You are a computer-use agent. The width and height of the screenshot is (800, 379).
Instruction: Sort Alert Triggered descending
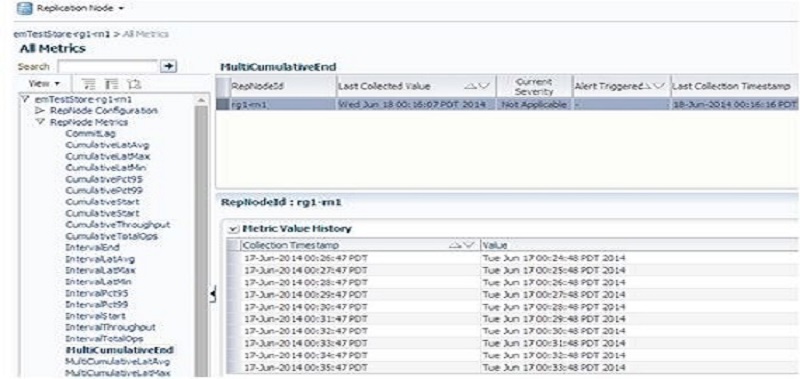pyautogui.click(x=660, y=86)
